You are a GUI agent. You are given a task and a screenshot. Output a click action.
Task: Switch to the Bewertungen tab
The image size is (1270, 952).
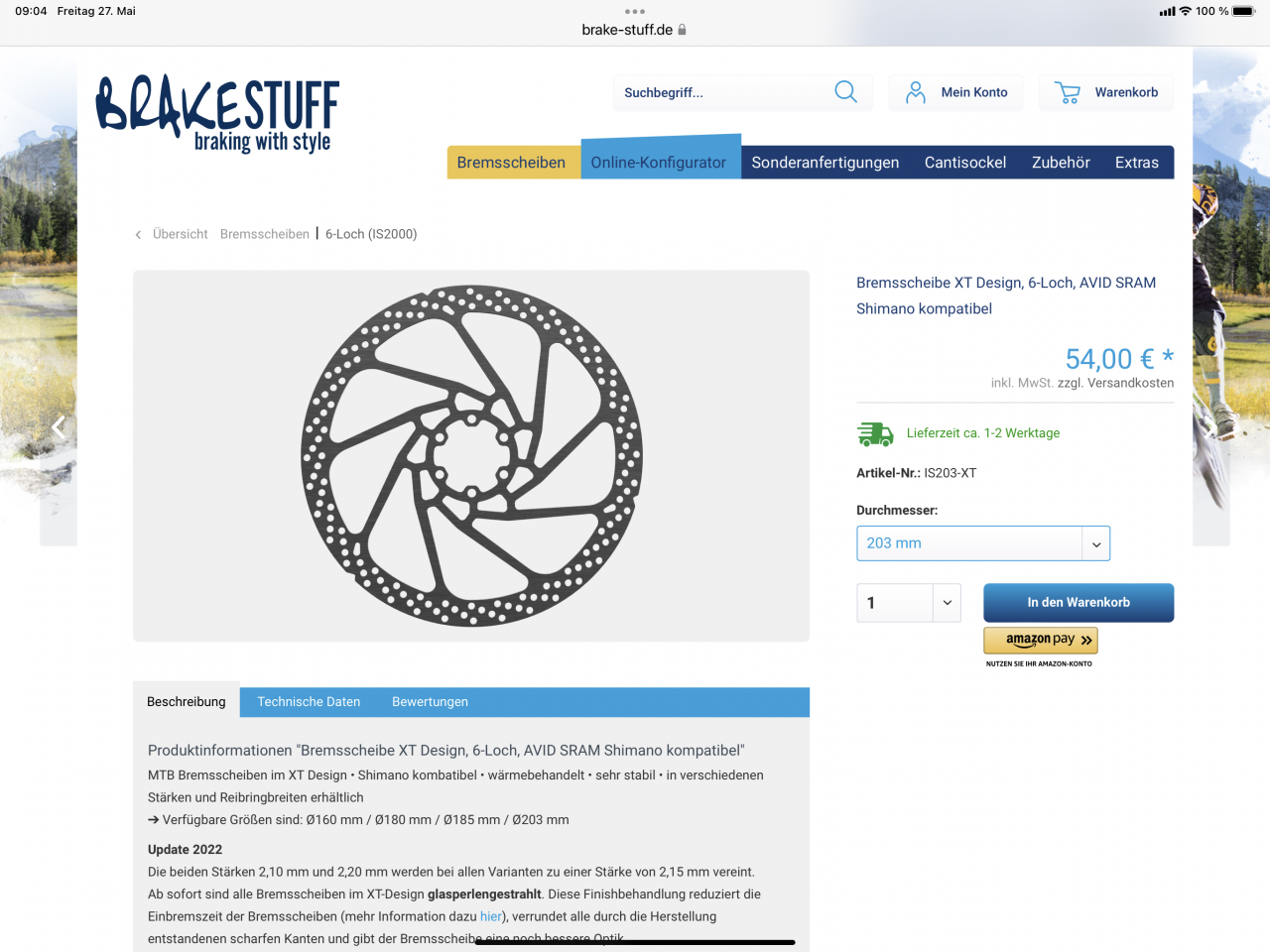430,701
